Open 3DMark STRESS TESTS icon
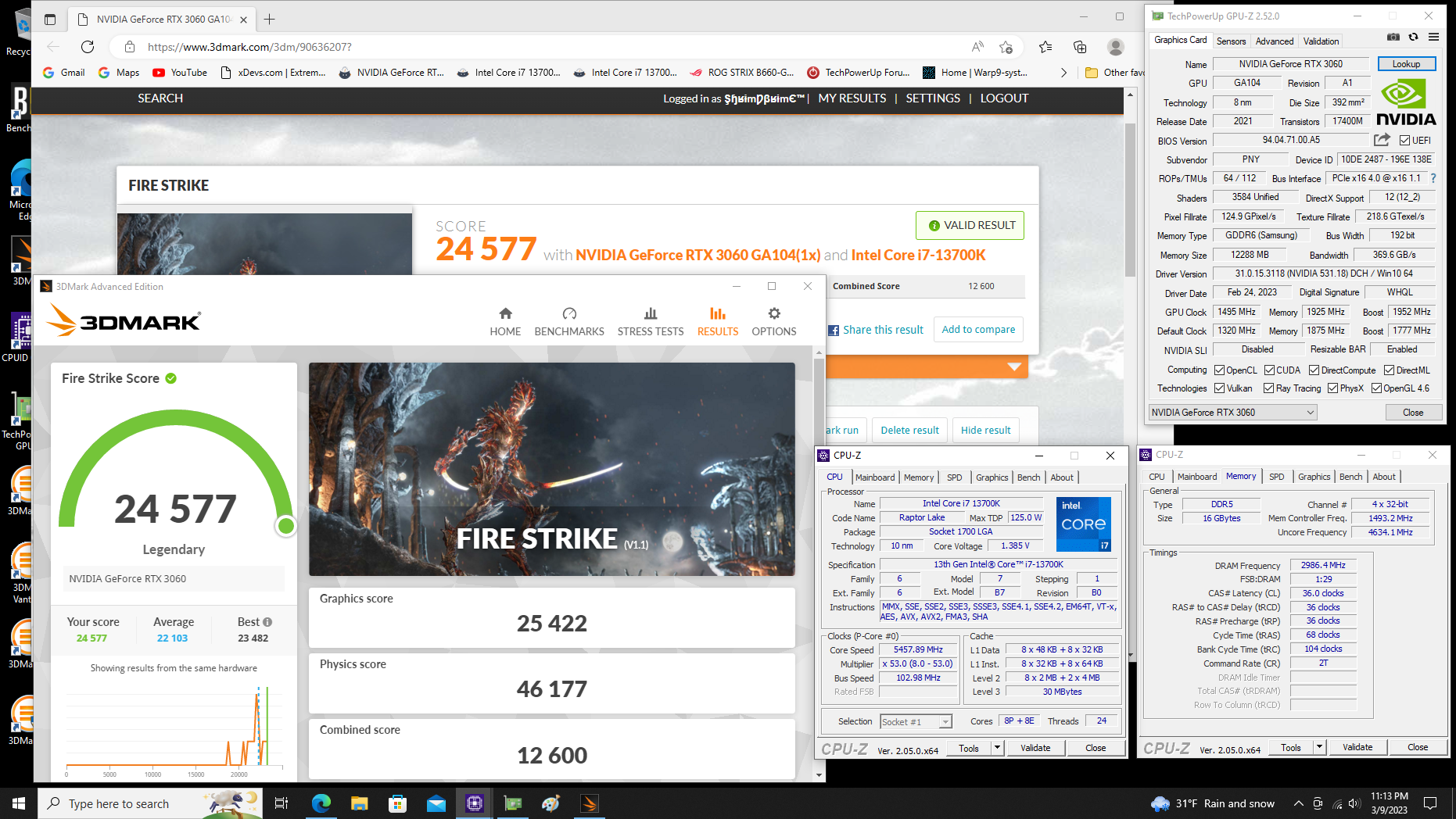1456x819 pixels. coord(651,313)
